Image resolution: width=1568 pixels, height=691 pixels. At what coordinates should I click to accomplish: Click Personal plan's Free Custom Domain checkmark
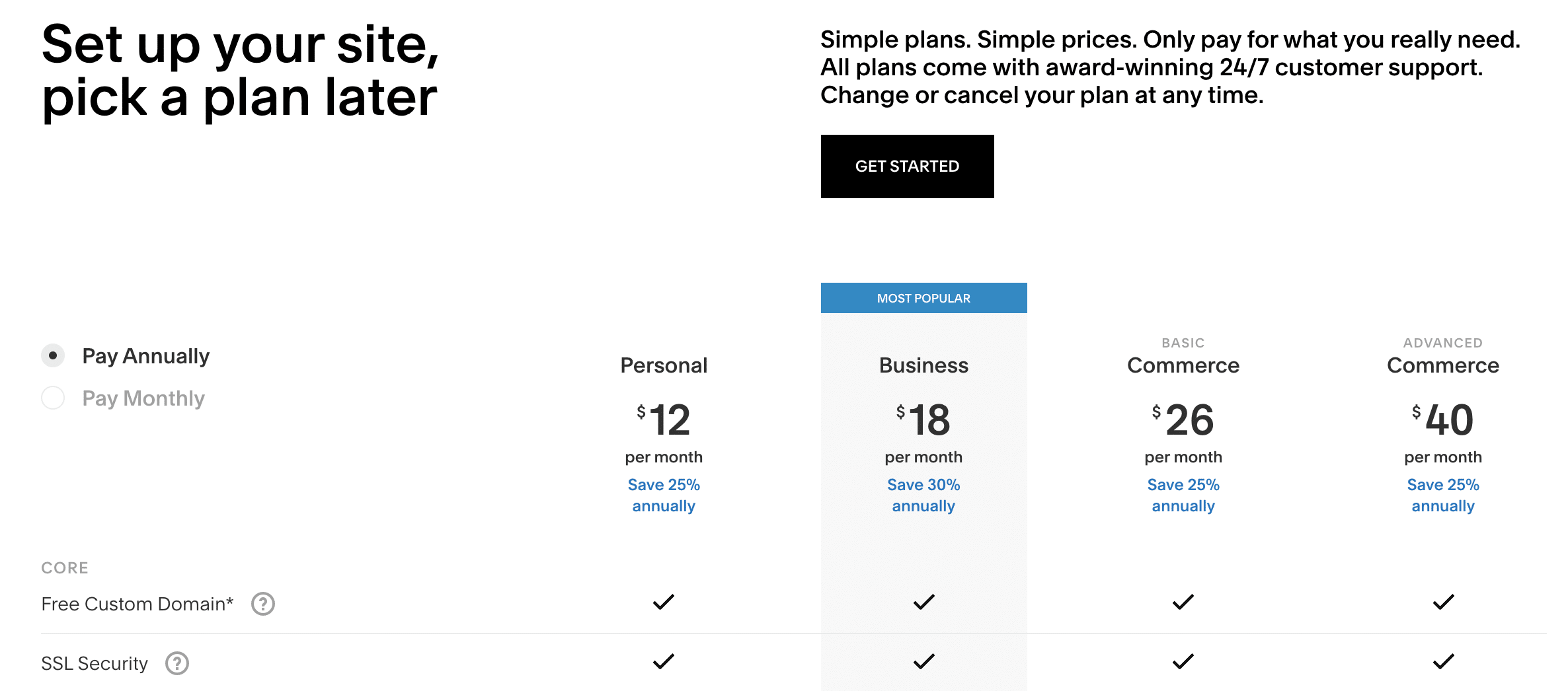[x=664, y=602]
